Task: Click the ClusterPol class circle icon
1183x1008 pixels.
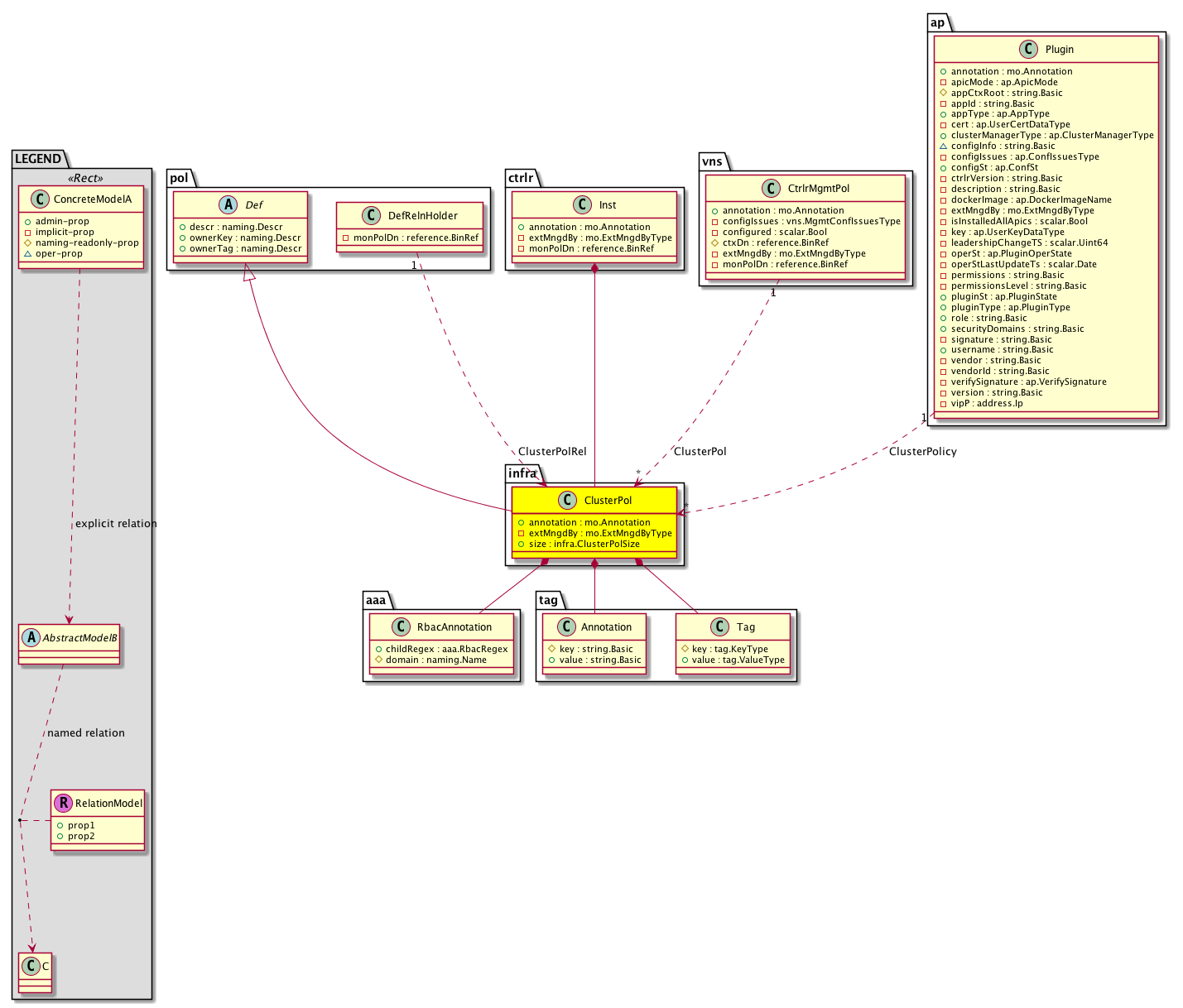Action: 567,500
